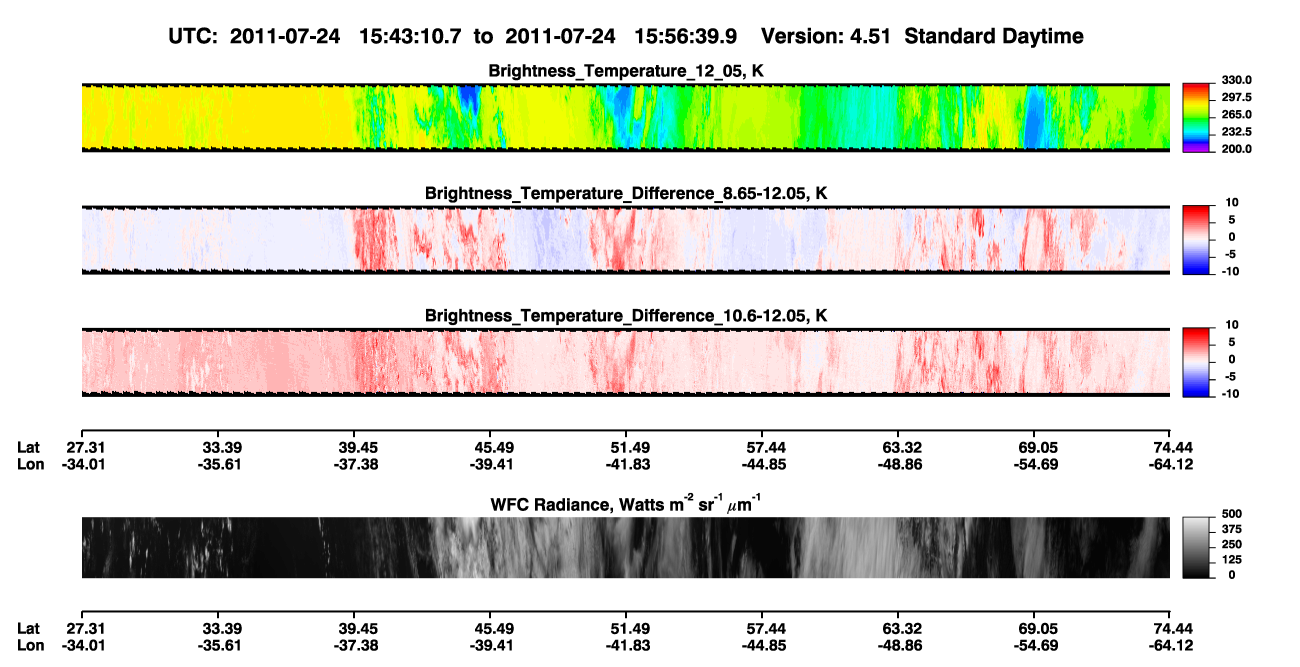
Task: Click the -5 tick of the 10.6-12.05 colorbar
Action: [1231, 377]
